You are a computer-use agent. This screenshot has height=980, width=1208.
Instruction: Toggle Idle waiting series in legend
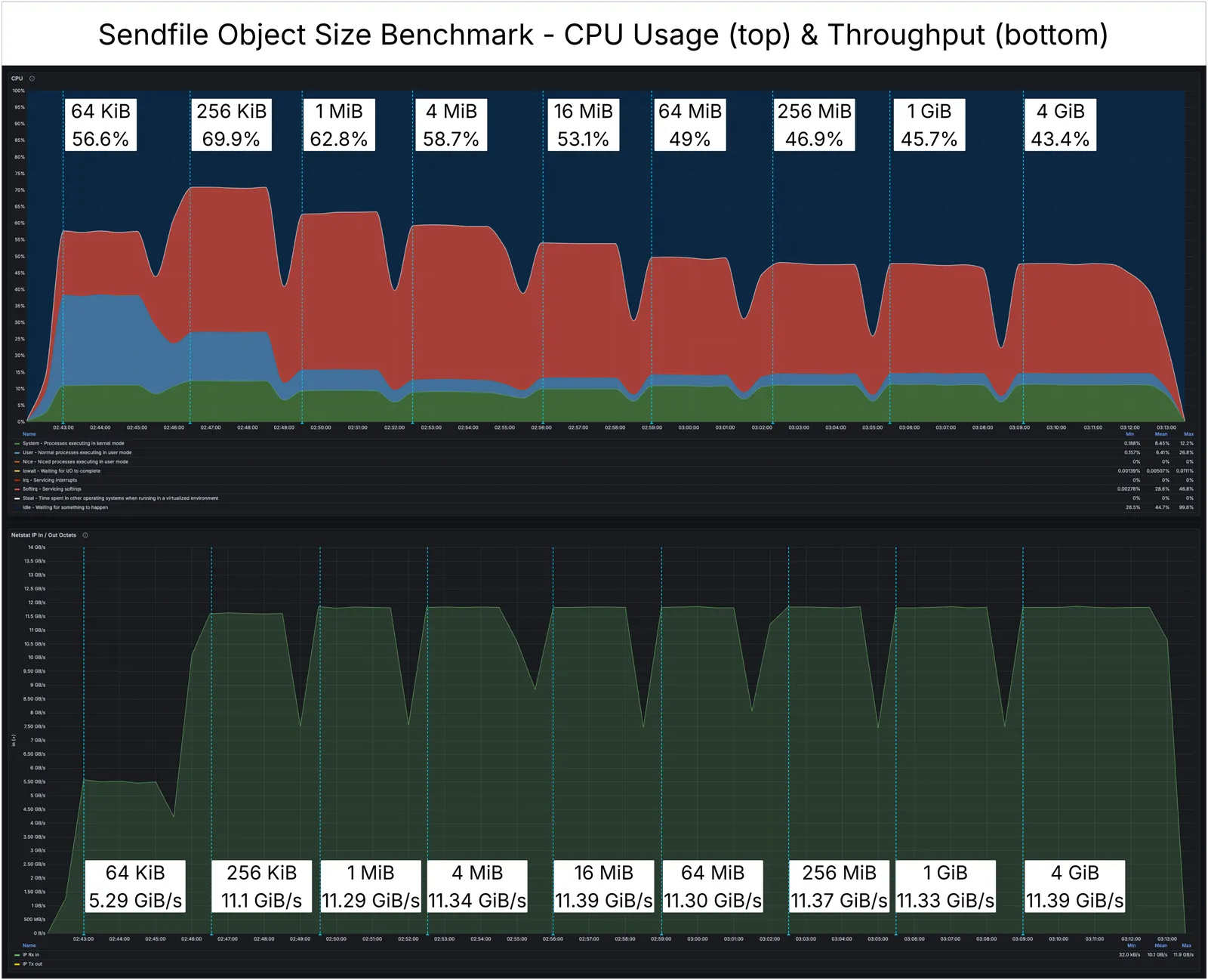point(65,507)
